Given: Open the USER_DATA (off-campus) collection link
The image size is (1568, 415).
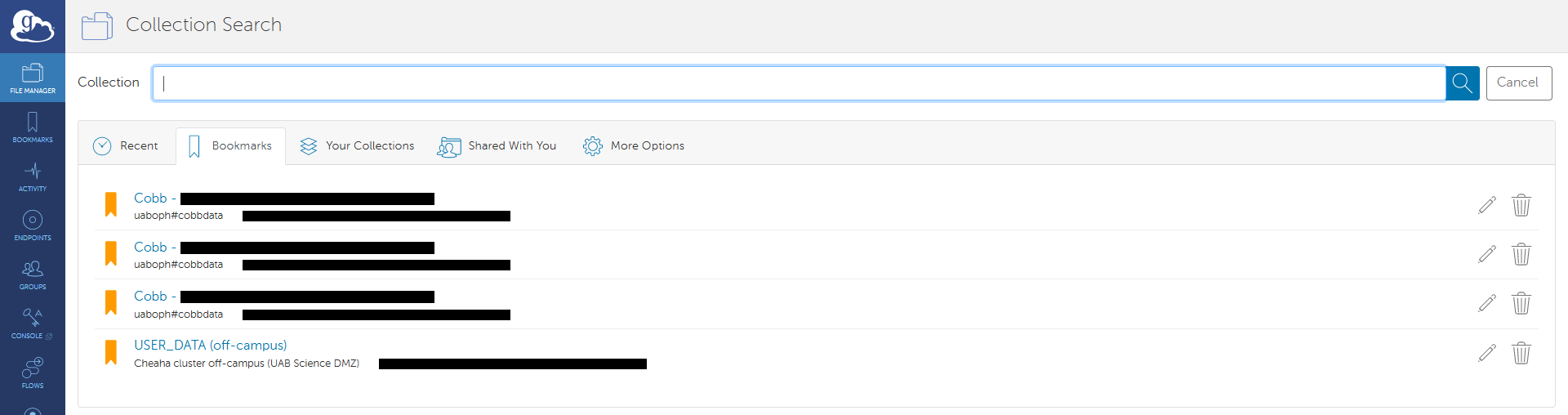Looking at the screenshot, I should [210, 346].
